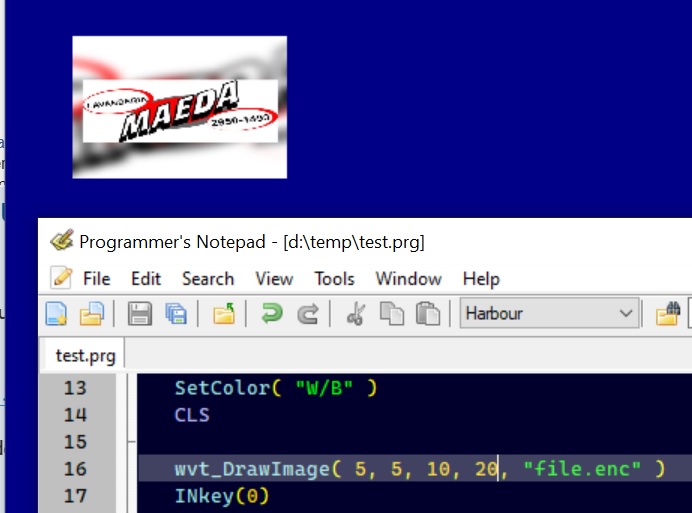Redo with the grey arrow icon
The width and height of the screenshot is (692, 513).
308,313
